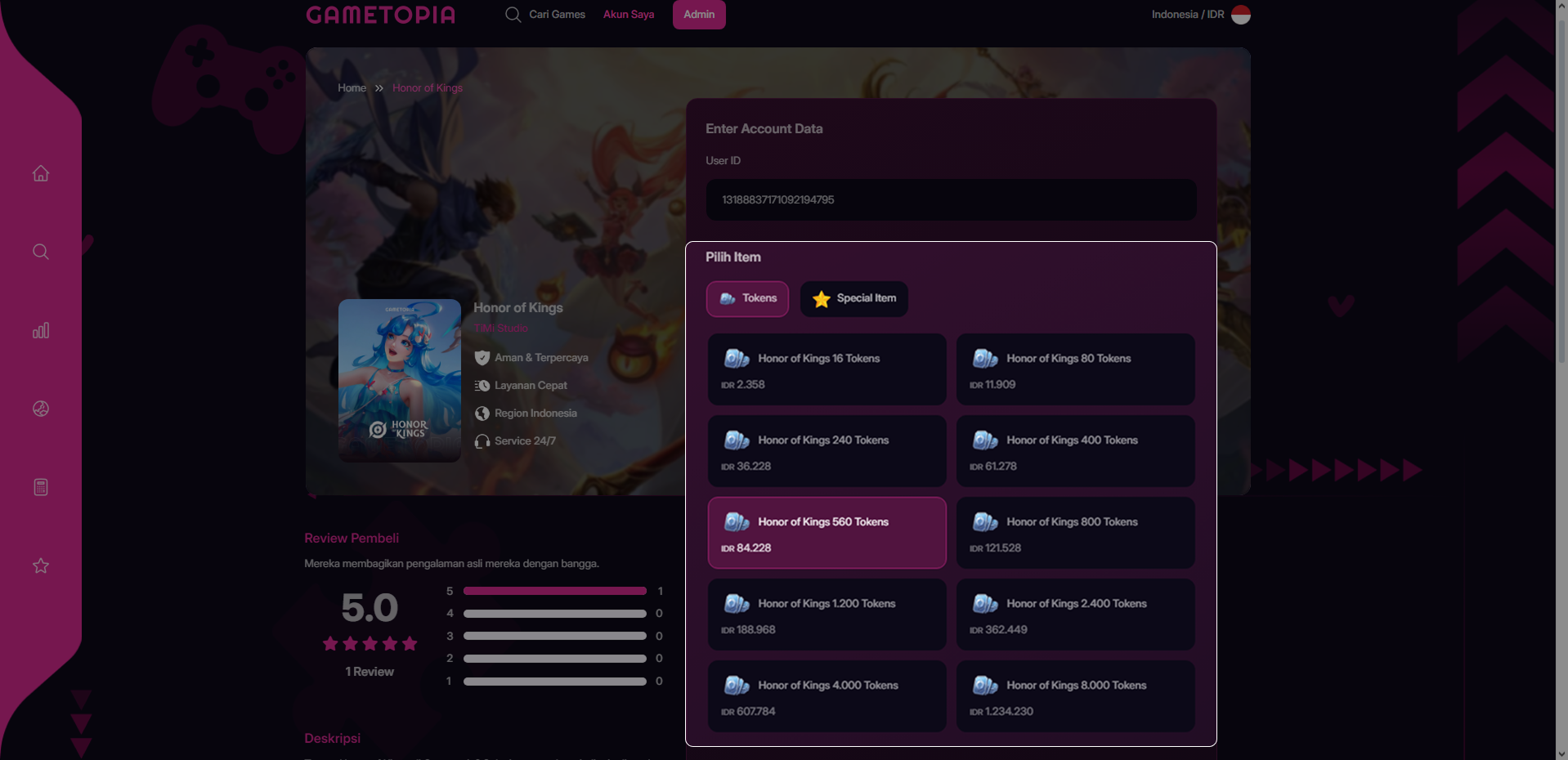Image resolution: width=1568 pixels, height=760 pixels.
Task: Click the fast-service icon beside Layanan Cepat
Action: (x=482, y=386)
